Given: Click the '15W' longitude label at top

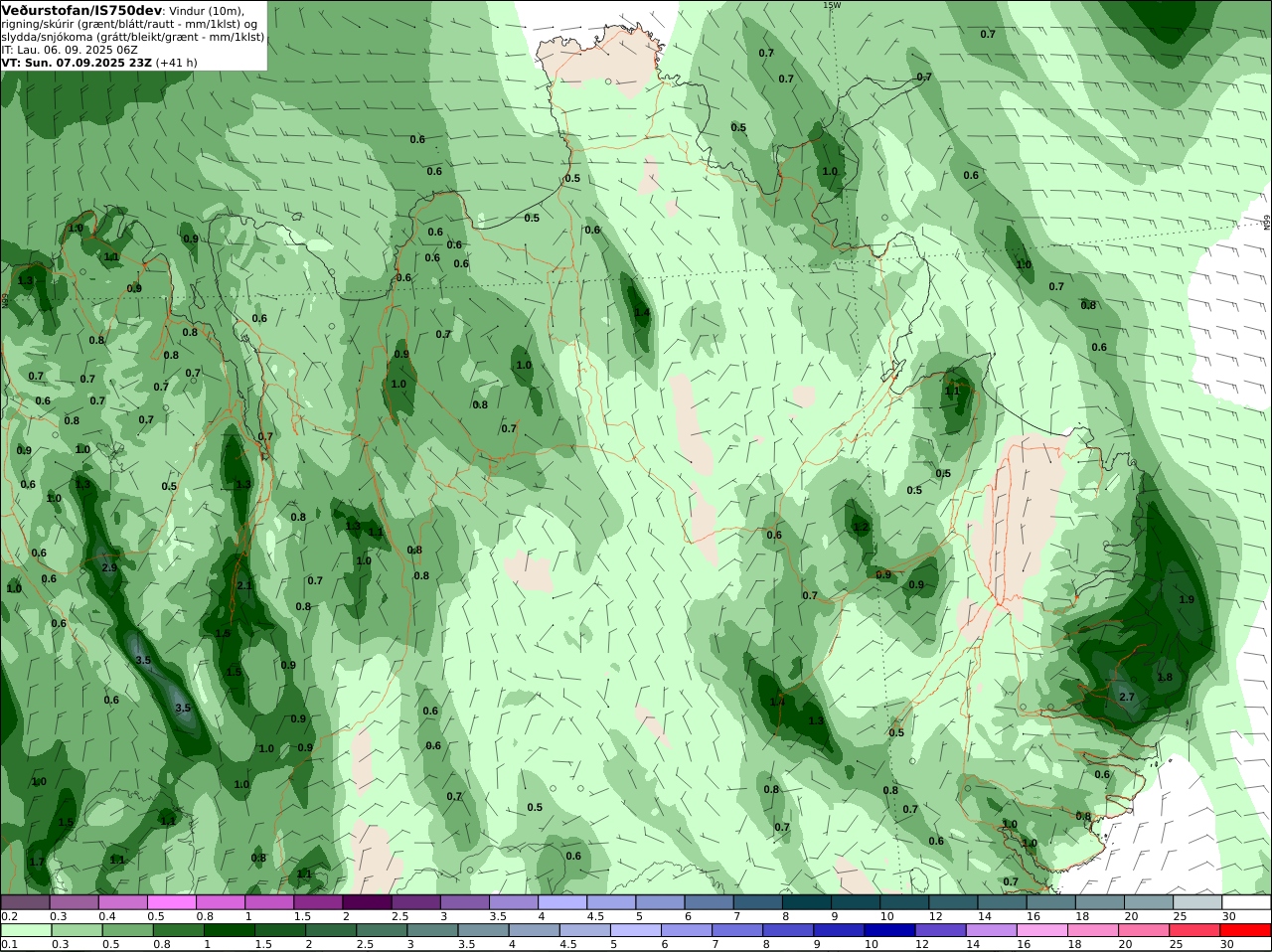Looking at the screenshot, I should [832, 5].
